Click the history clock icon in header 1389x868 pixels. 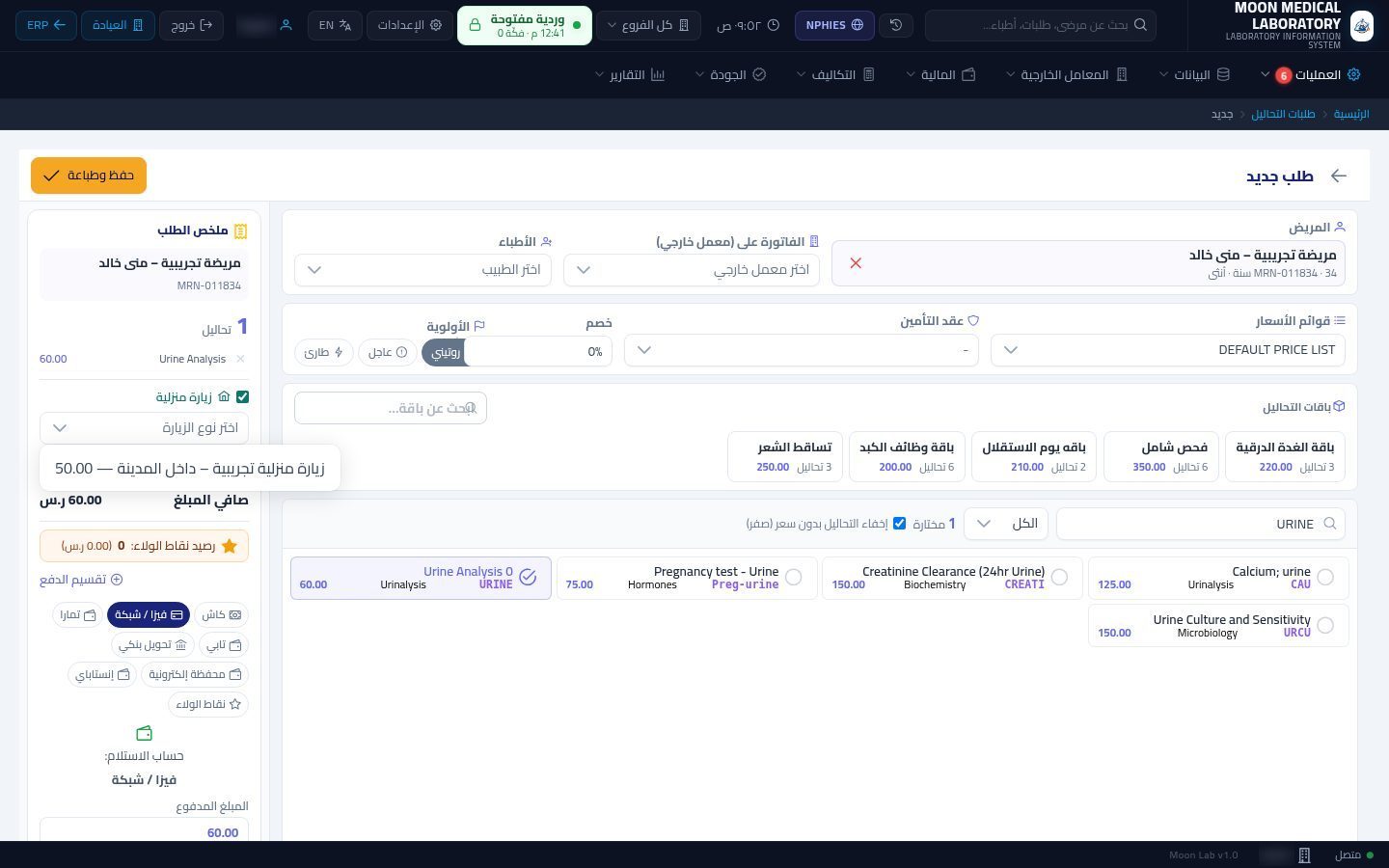coord(896,25)
